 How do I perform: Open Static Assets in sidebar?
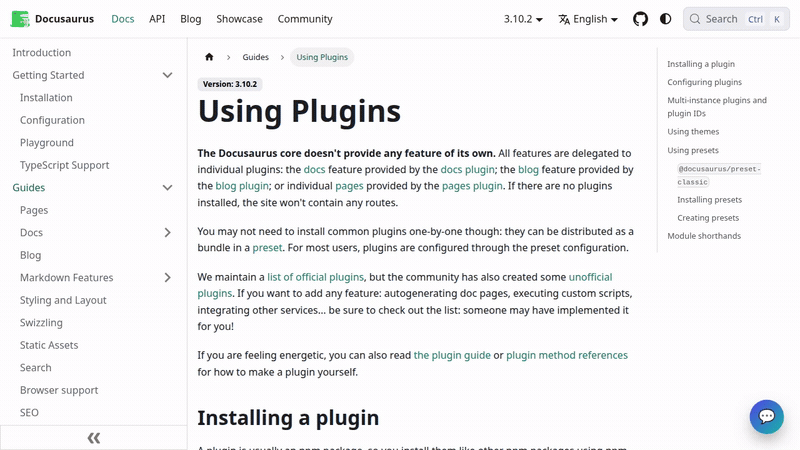(49, 345)
